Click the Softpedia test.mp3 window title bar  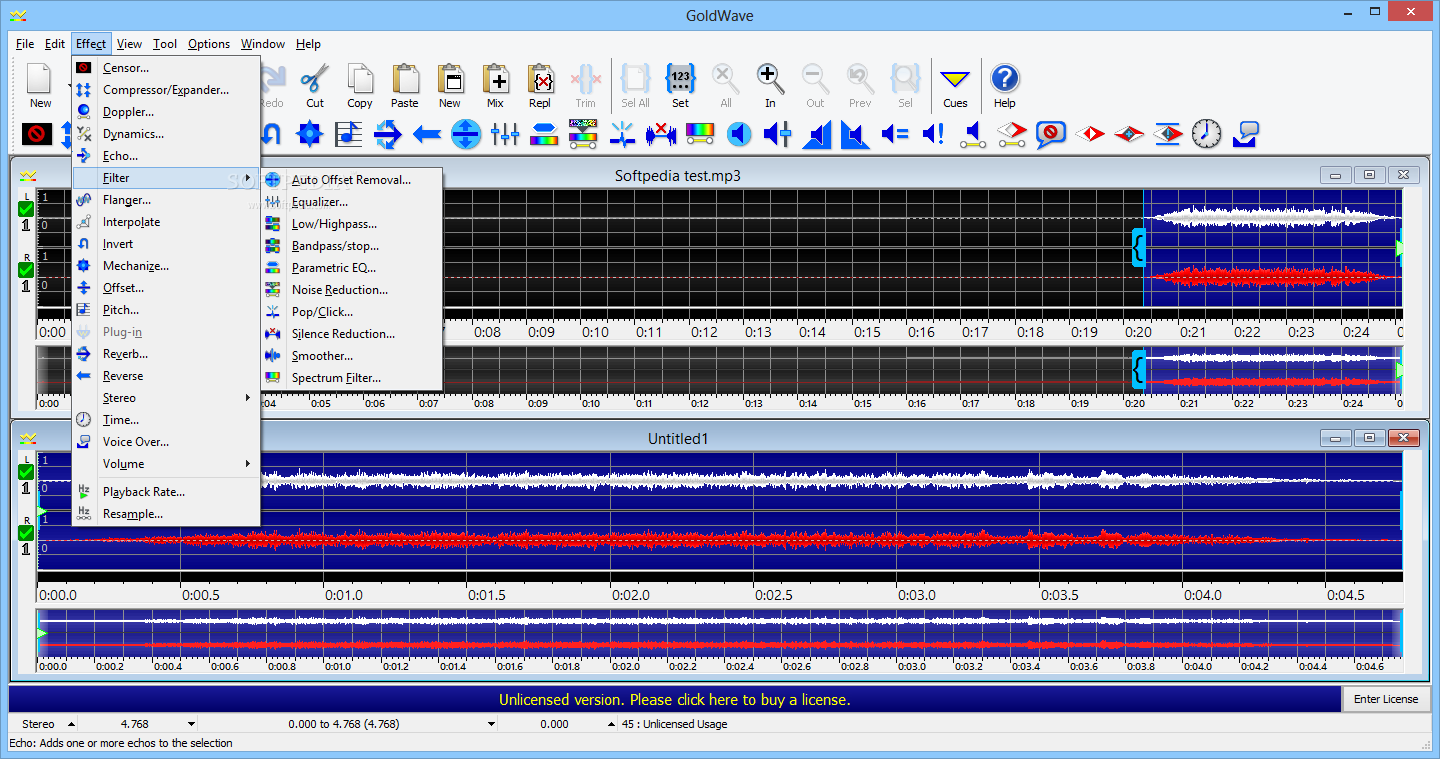coord(677,176)
